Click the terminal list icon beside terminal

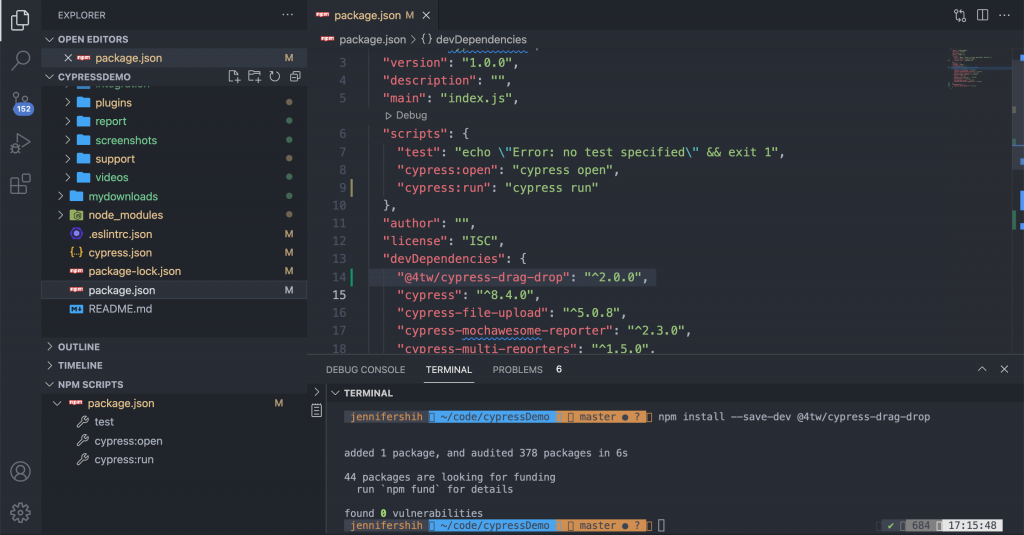pos(317,410)
